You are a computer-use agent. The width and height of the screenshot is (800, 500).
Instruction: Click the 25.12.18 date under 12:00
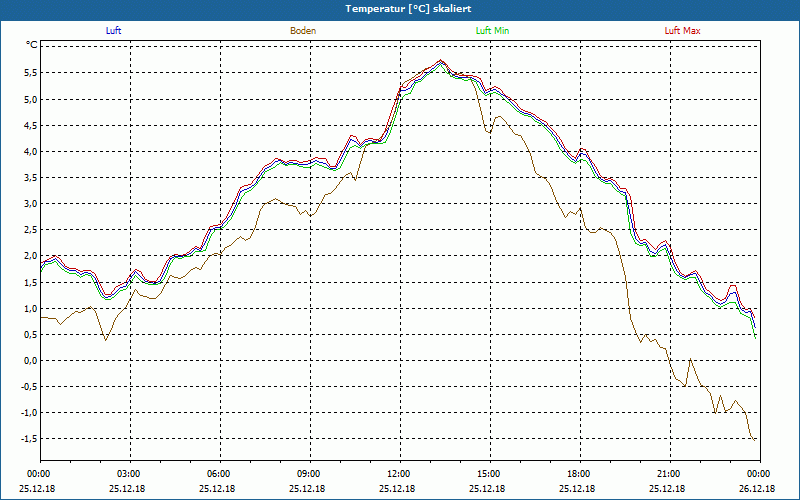(x=397, y=488)
